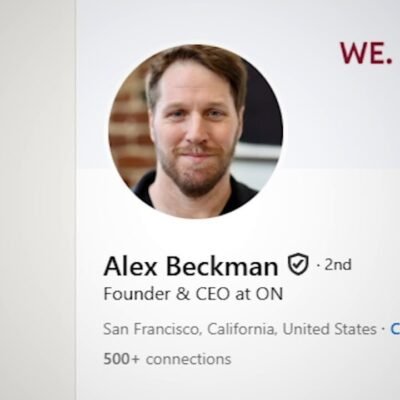Click the San Francisco location text

pos(152,329)
